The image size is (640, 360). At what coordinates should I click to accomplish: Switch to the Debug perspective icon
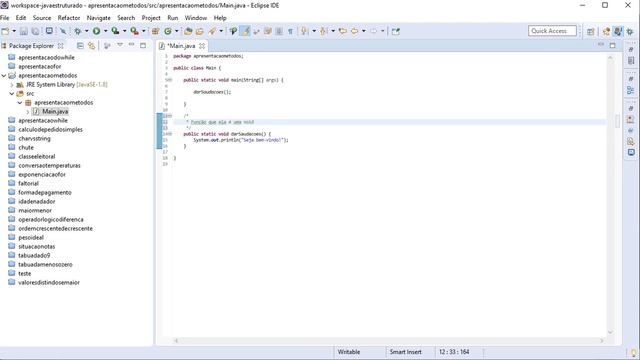tap(630, 31)
